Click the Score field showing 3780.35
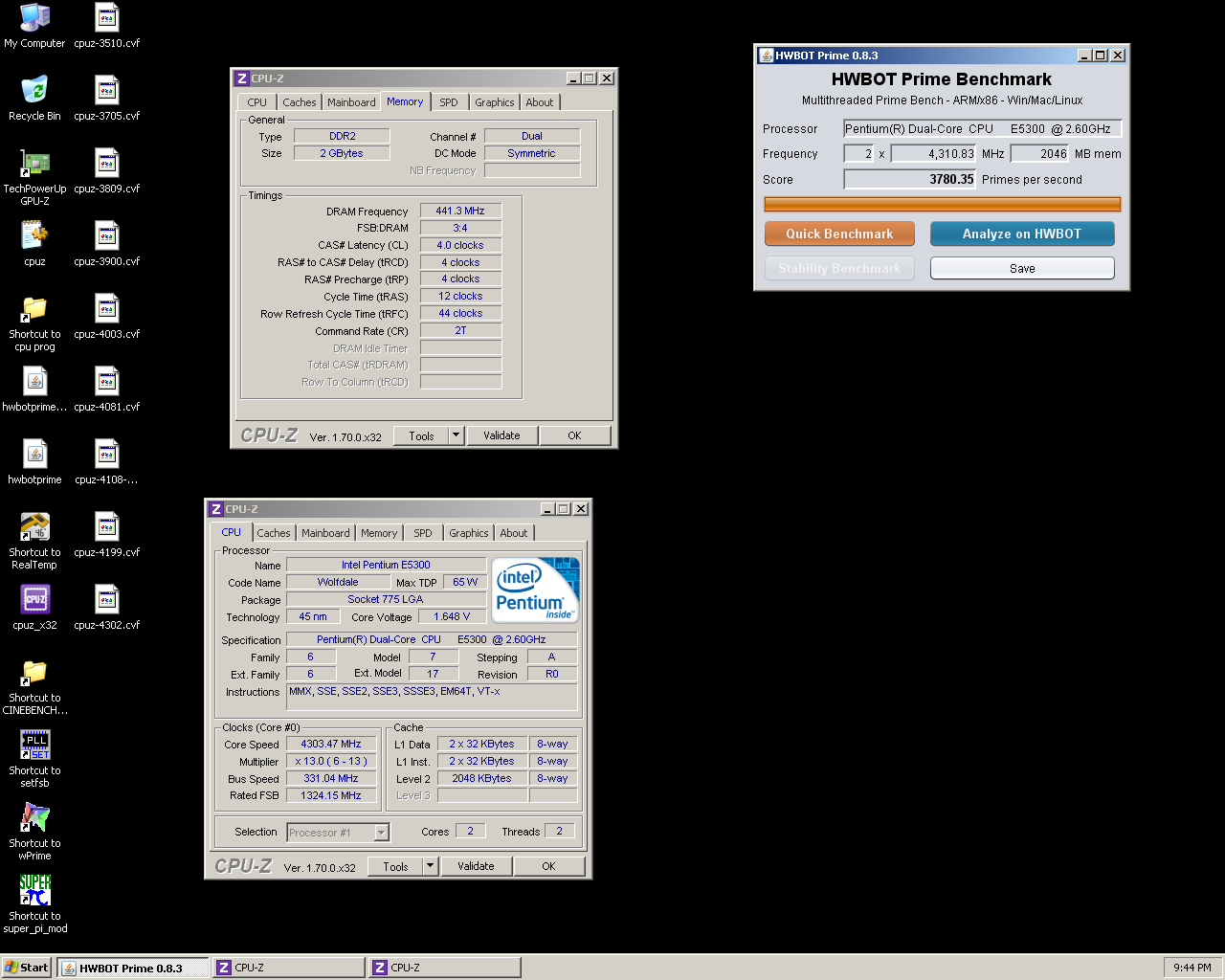The width and height of the screenshot is (1225, 980). tap(910, 179)
